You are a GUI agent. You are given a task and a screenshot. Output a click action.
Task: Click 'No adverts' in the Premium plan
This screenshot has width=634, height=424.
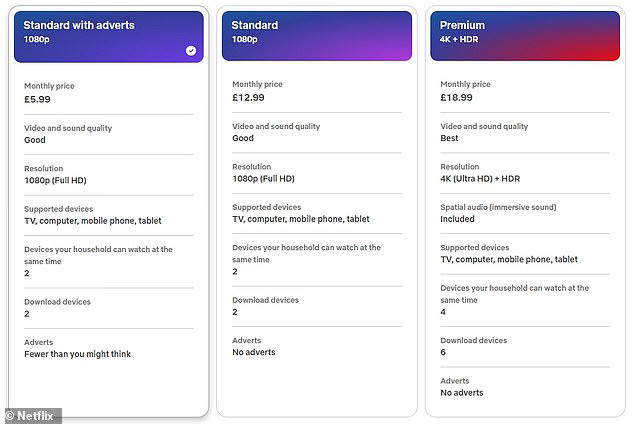point(462,393)
